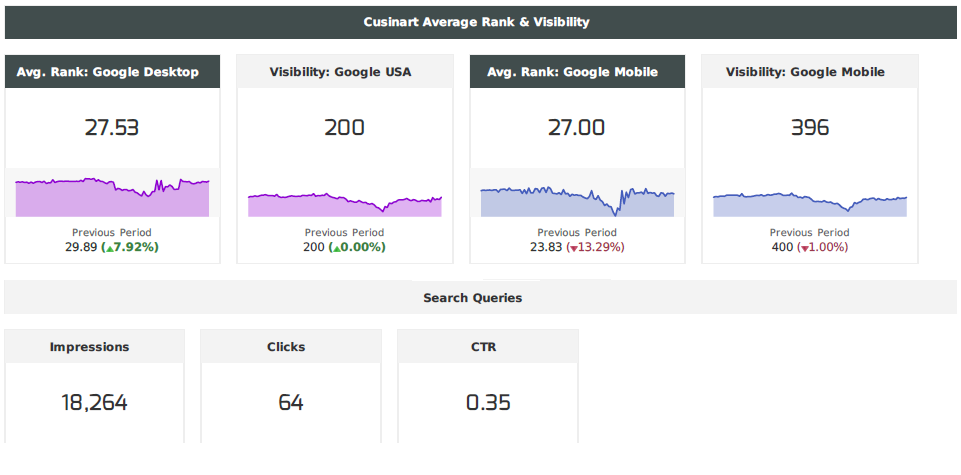Click the green up arrow beside 0.00%
961x475 pixels.
point(334,247)
